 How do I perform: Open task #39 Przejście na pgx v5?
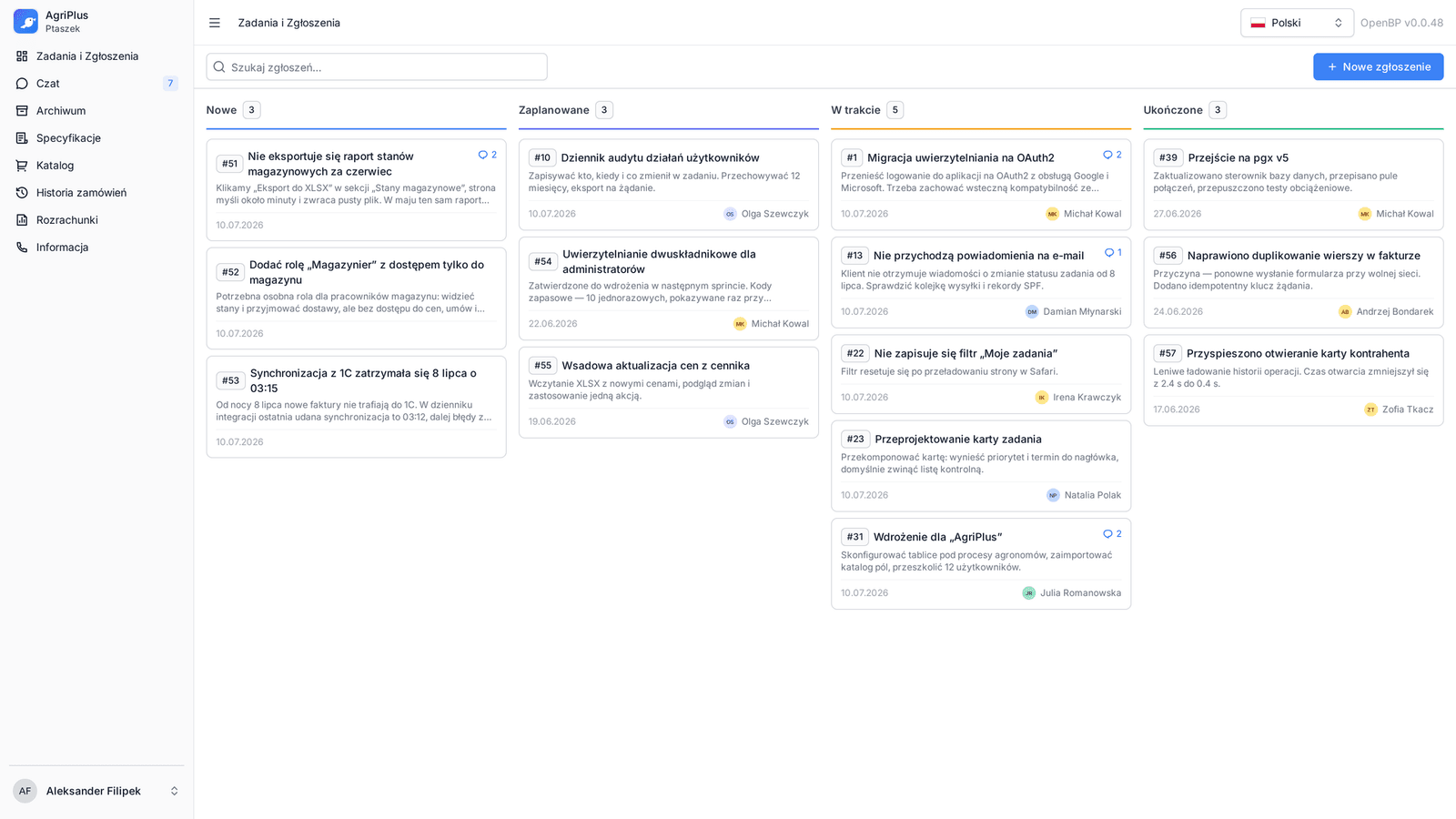pyautogui.click(x=1293, y=185)
